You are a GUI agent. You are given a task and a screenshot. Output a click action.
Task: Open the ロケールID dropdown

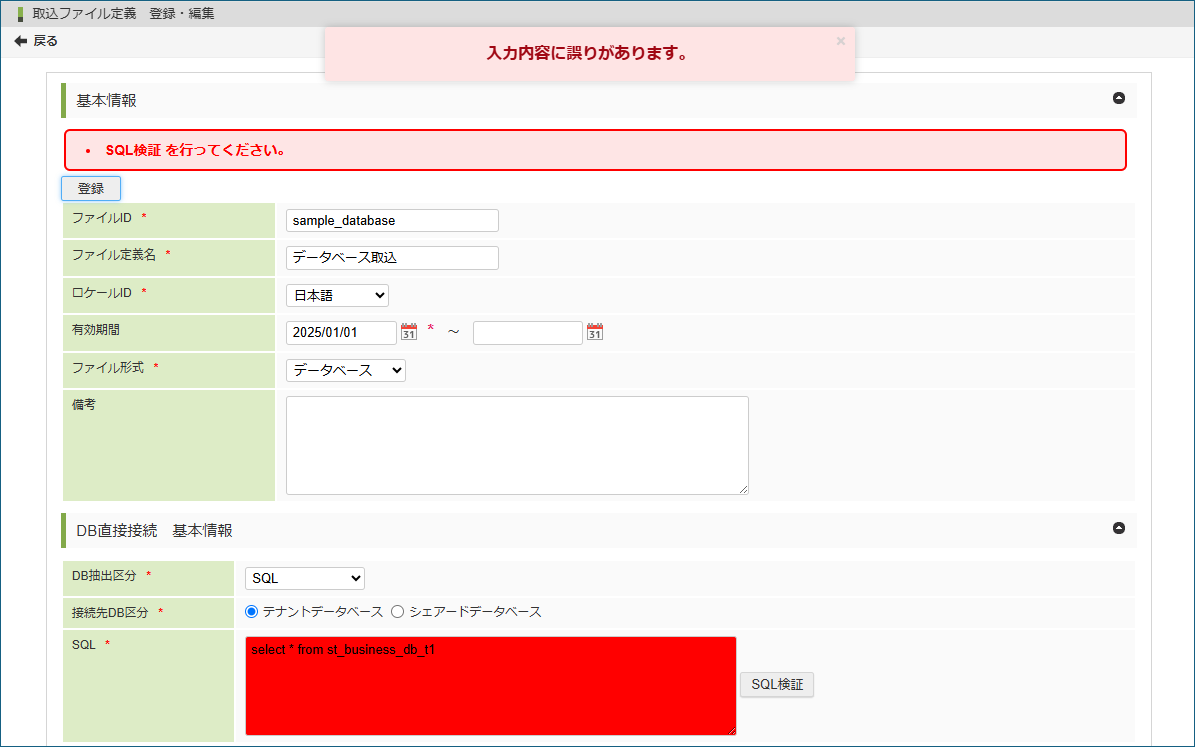coord(337,295)
